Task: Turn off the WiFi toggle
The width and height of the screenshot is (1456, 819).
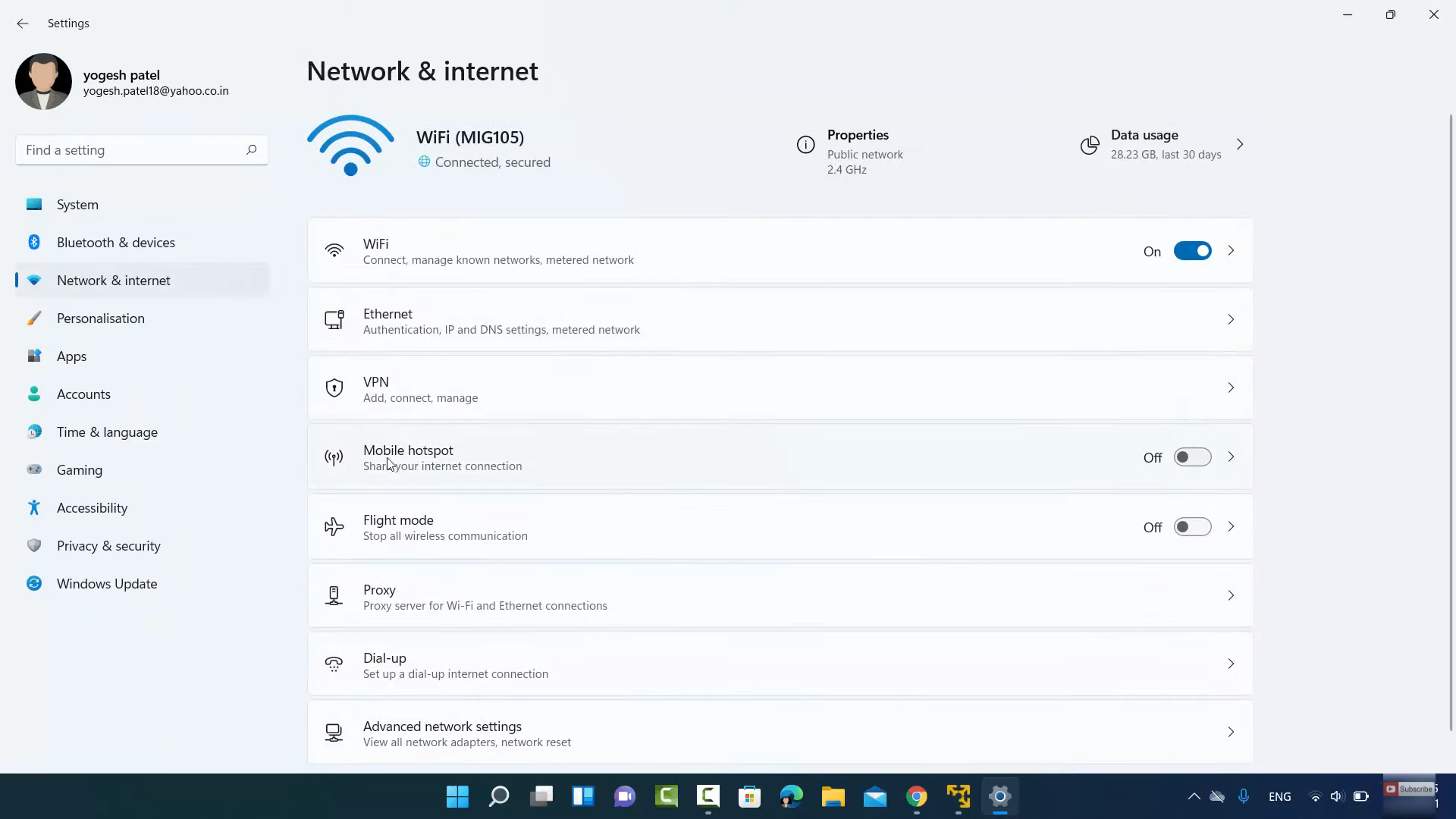Action: [x=1192, y=251]
